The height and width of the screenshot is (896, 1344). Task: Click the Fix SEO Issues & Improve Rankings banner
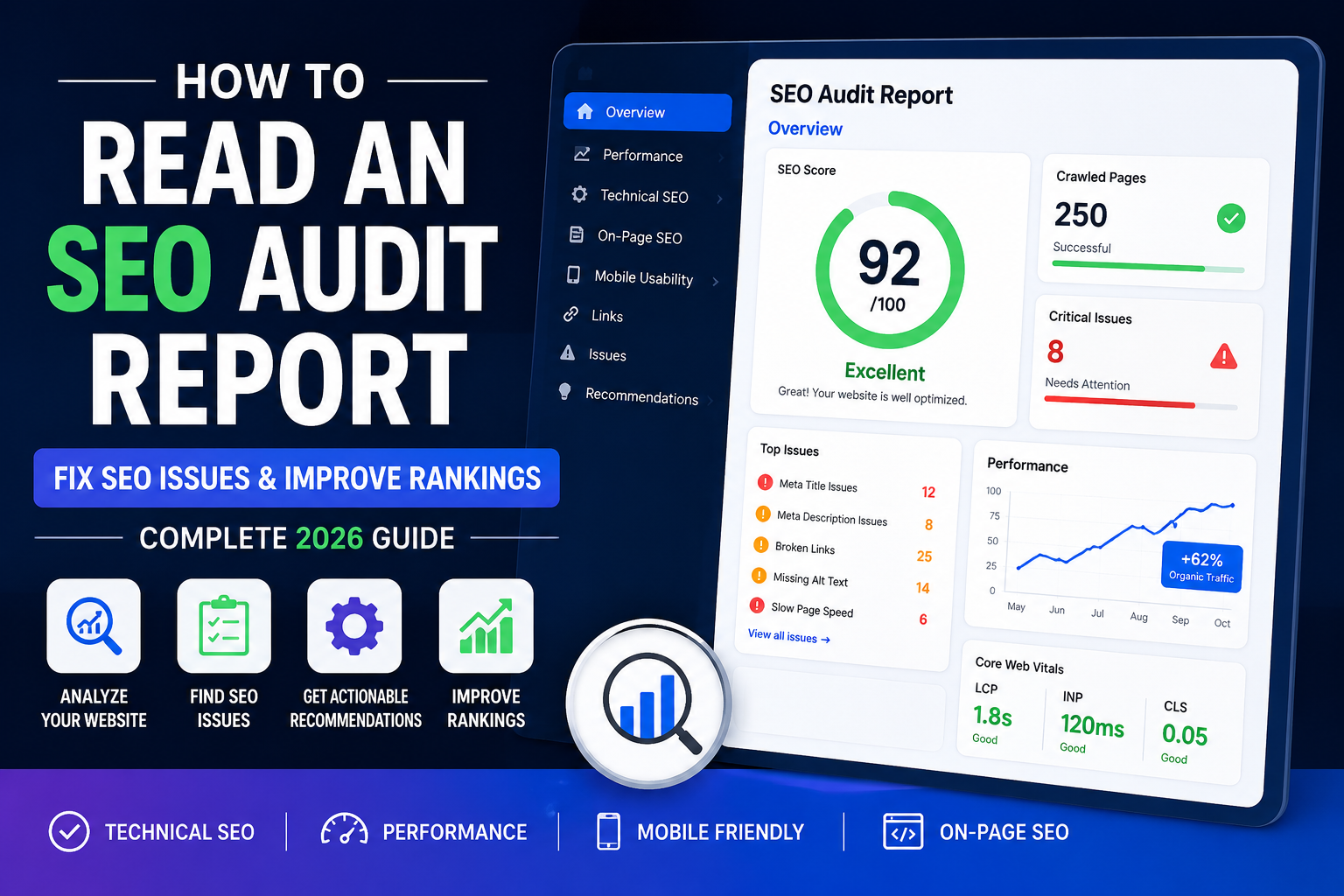click(297, 478)
